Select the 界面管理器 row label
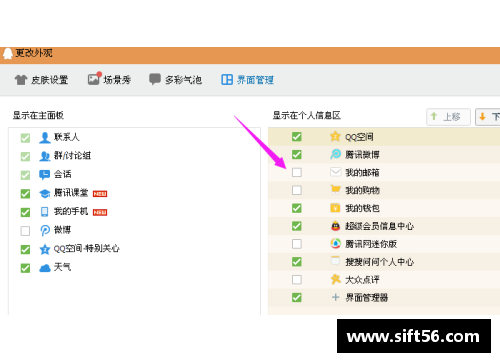The image size is (500, 362). tap(367, 297)
